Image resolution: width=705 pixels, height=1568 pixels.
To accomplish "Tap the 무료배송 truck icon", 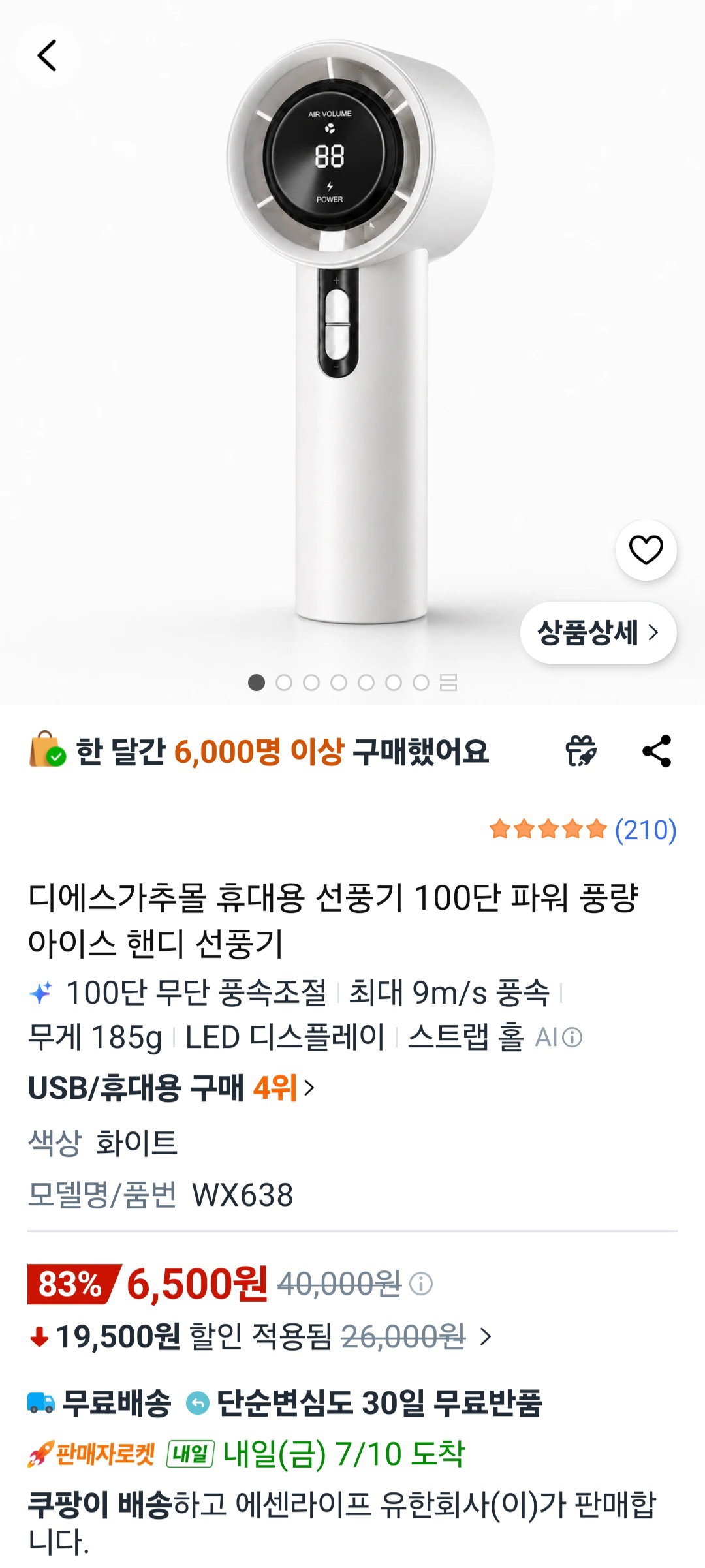I will pyautogui.click(x=41, y=1402).
